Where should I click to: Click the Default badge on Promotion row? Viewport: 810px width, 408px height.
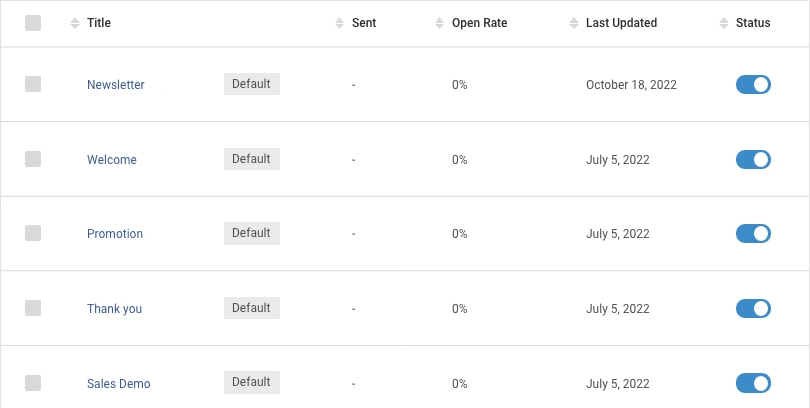tap(252, 233)
